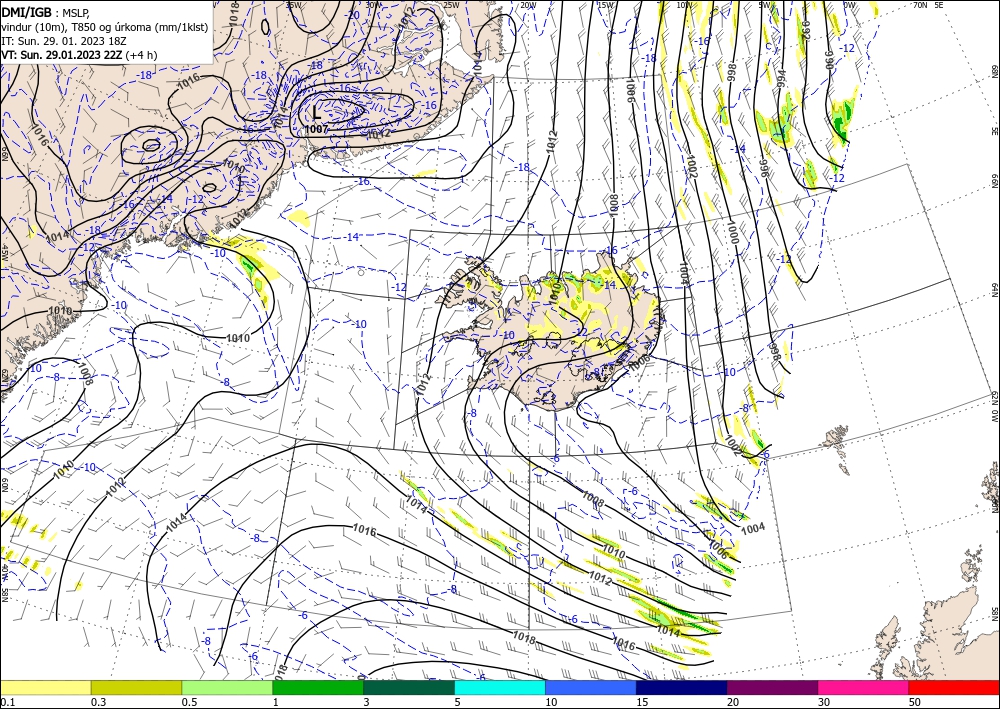1000x709 pixels.
Task: Pick the cyan 5–10 legend color segment
Action: click(500, 687)
